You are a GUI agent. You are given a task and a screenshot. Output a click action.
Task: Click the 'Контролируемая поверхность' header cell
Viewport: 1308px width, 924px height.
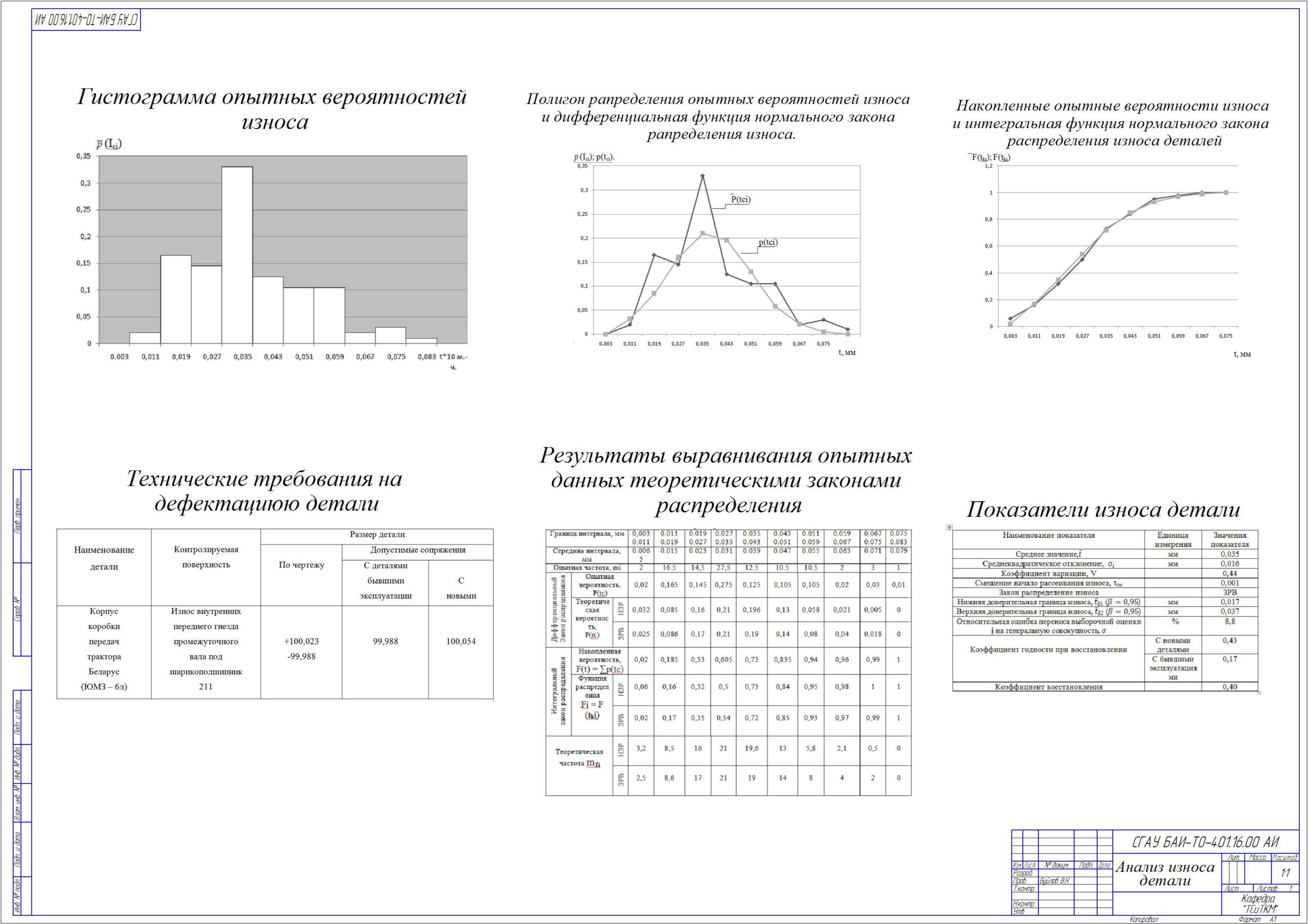(x=206, y=567)
